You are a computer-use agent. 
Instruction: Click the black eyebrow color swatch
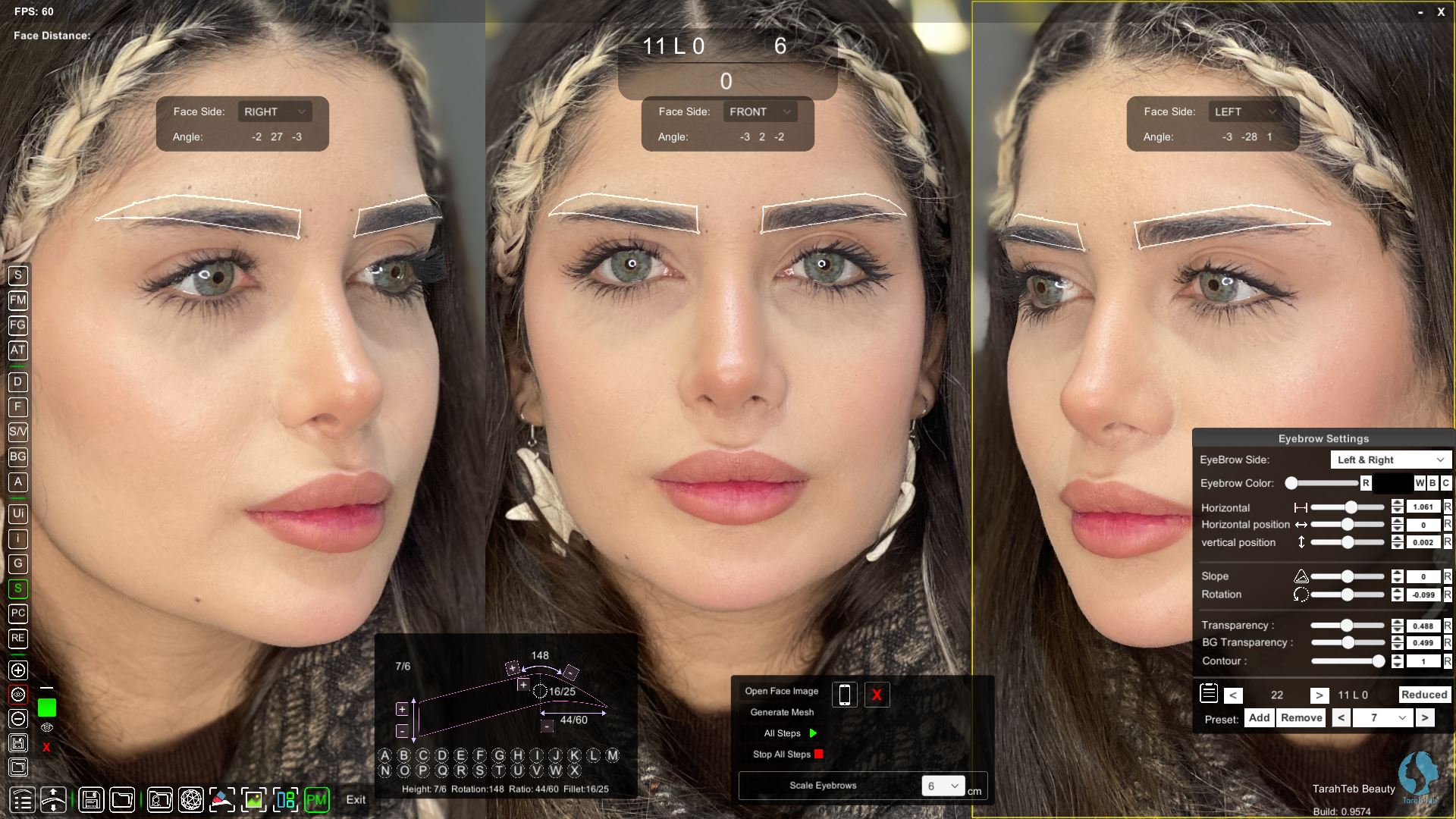[x=1392, y=483]
